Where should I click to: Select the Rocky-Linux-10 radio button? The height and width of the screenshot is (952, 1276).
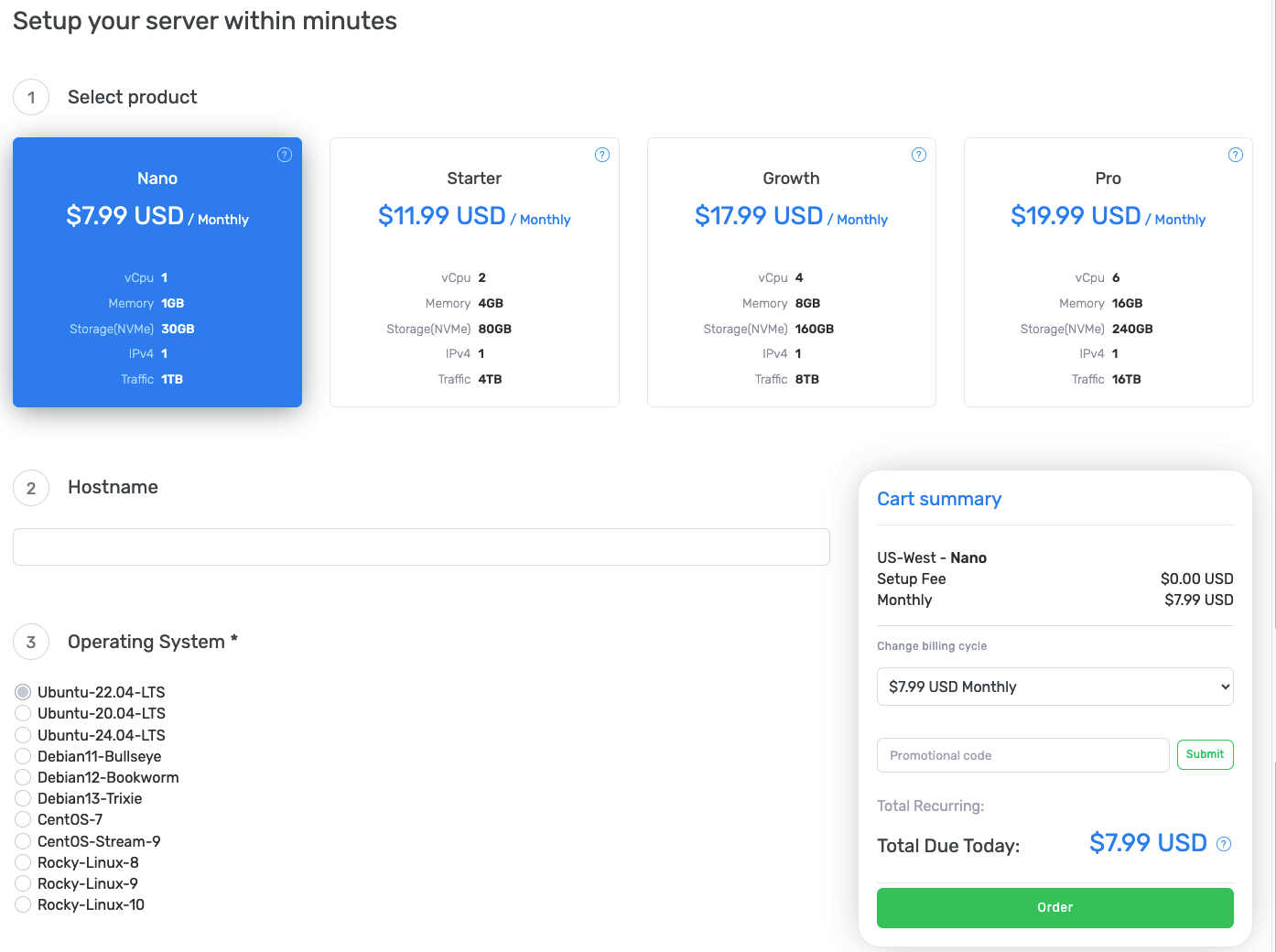23,904
